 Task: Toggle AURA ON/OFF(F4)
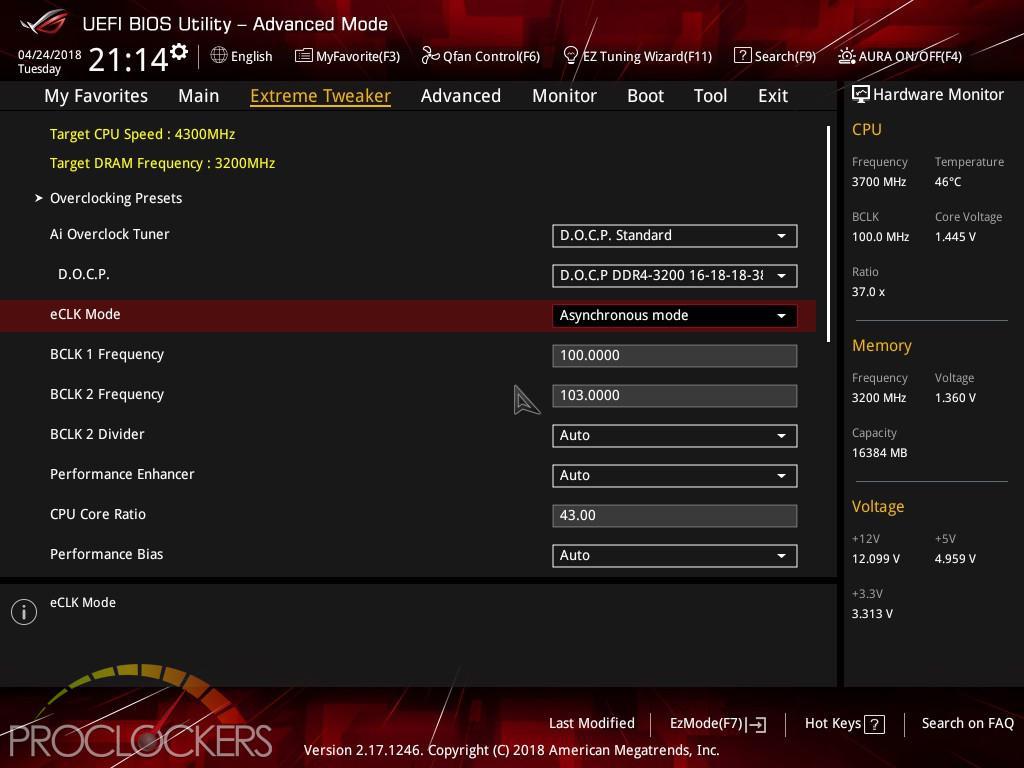[x=900, y=56]
